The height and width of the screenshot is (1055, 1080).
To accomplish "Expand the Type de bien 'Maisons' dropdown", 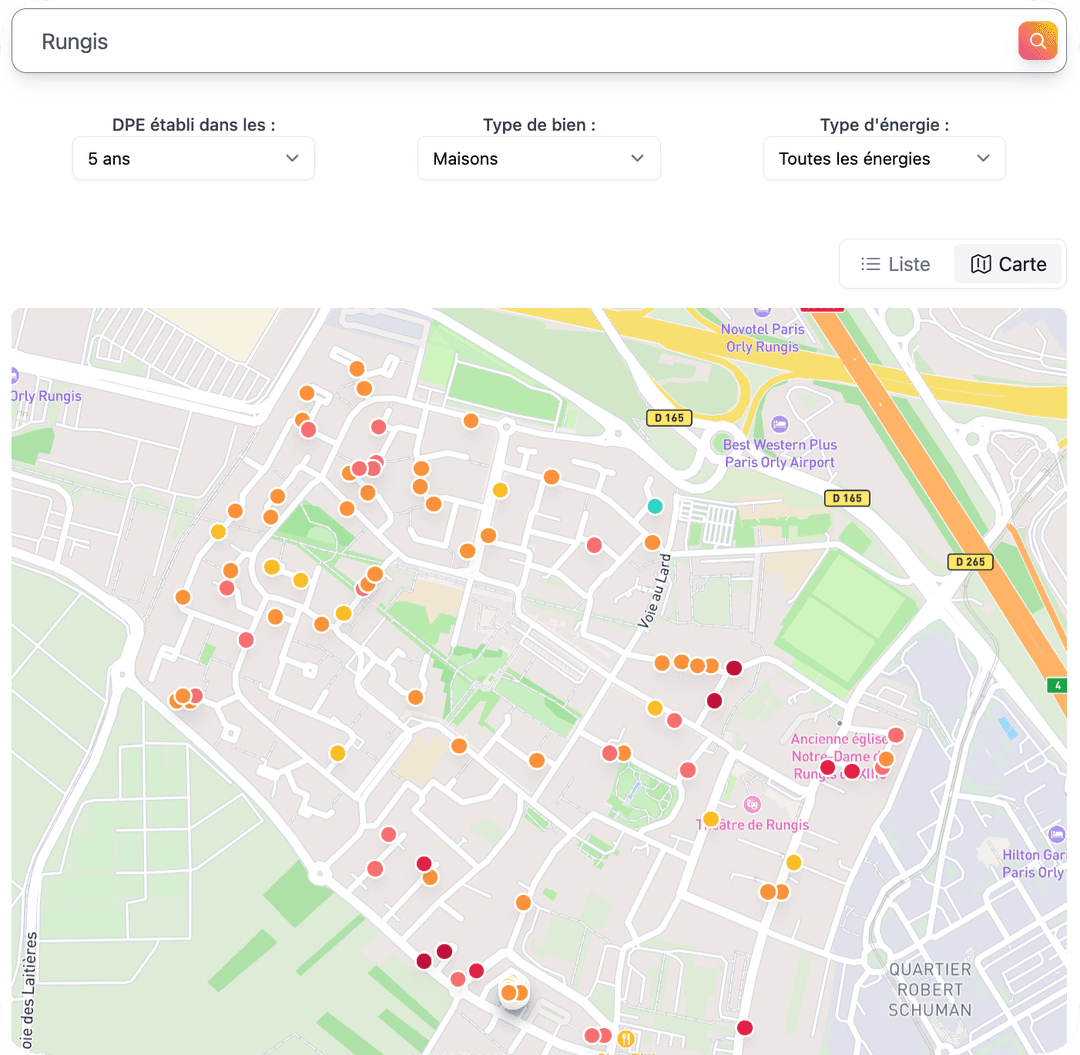I will pyautogui.click(x=539, y=159).
